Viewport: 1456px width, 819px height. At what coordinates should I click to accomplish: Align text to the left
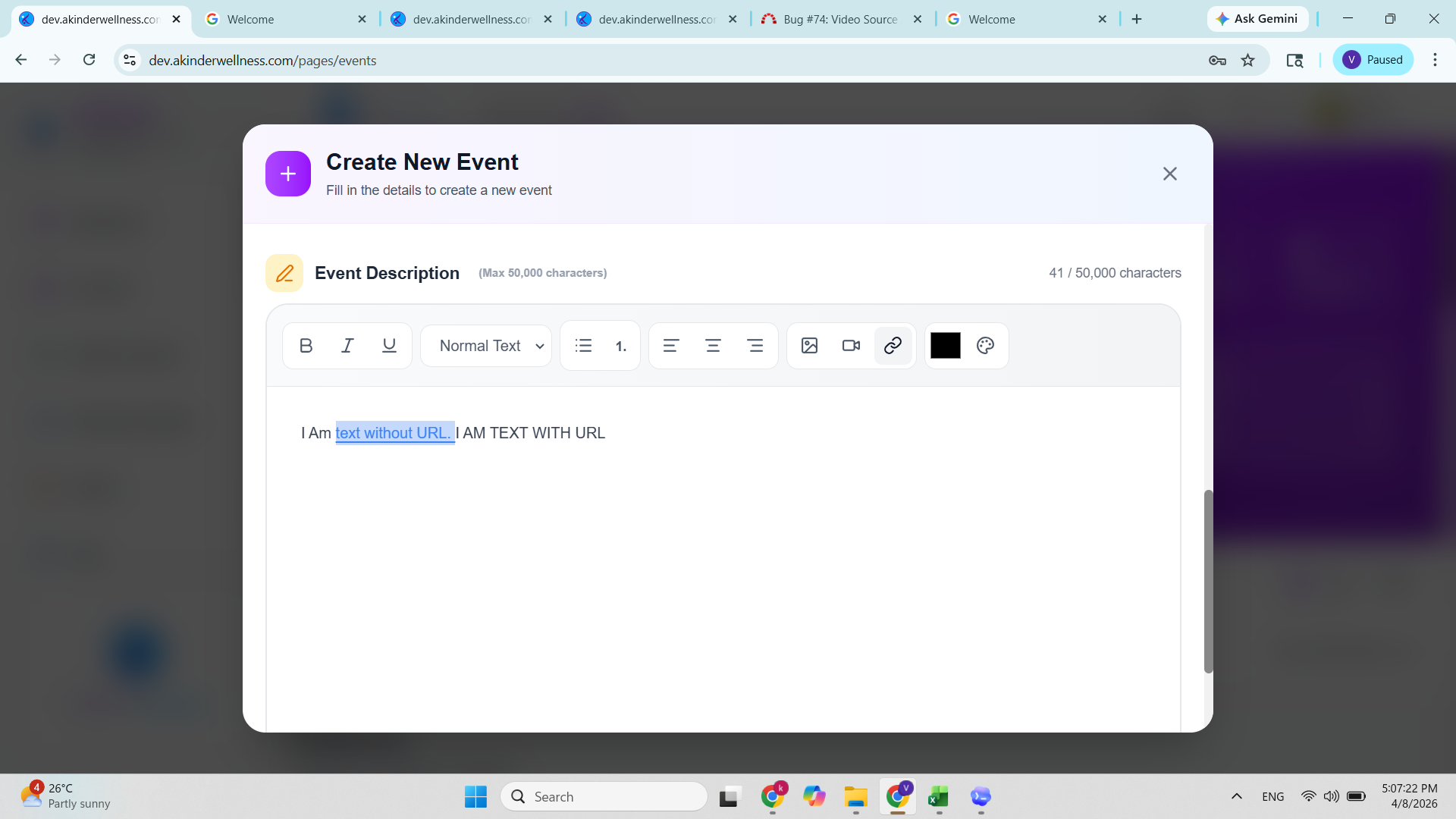tap(670, 346)
